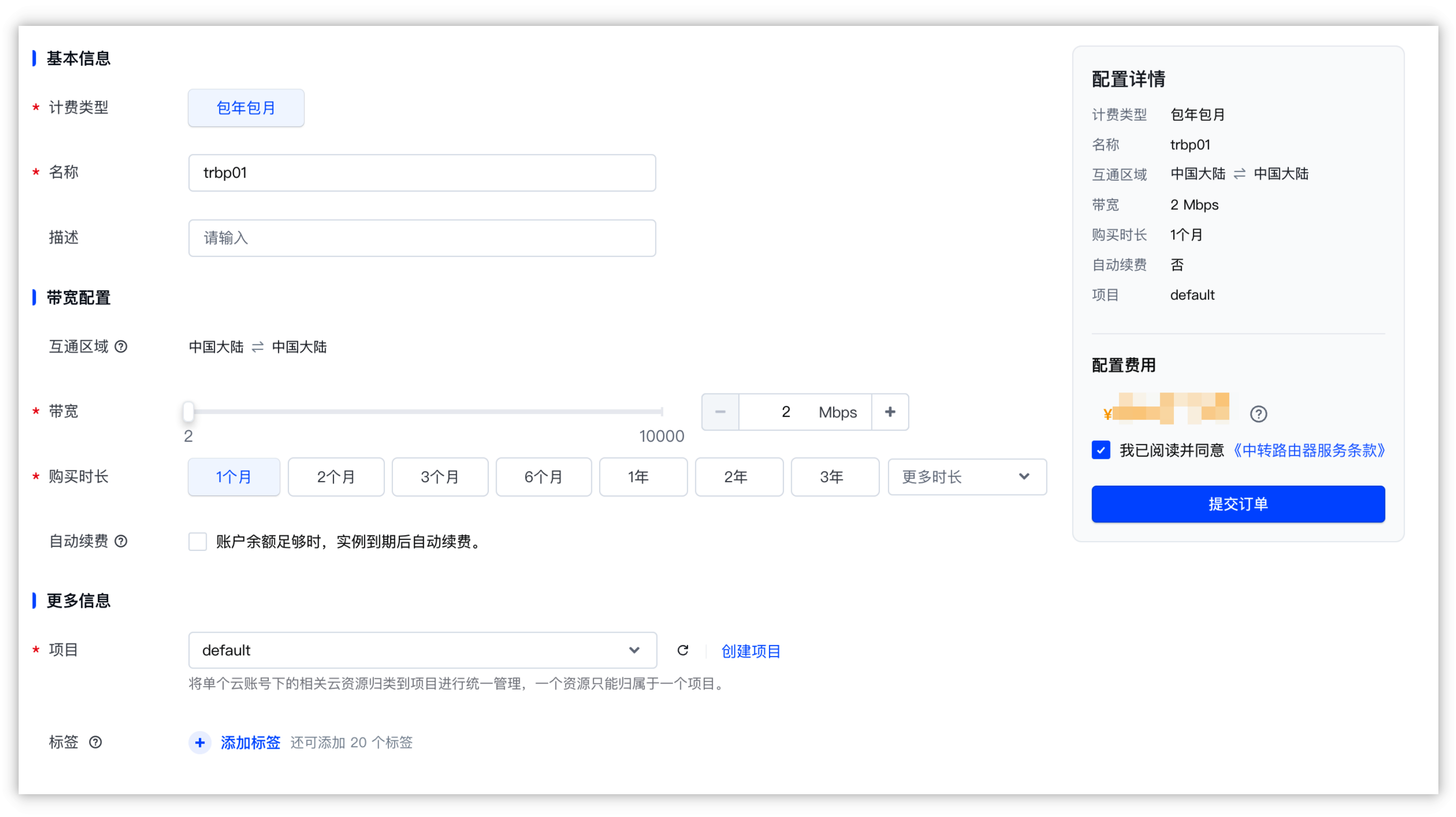Click the 名称 input field with trbp01
Screen dimensions: 1456x817
pyautogui.click(x=422, y=173)
